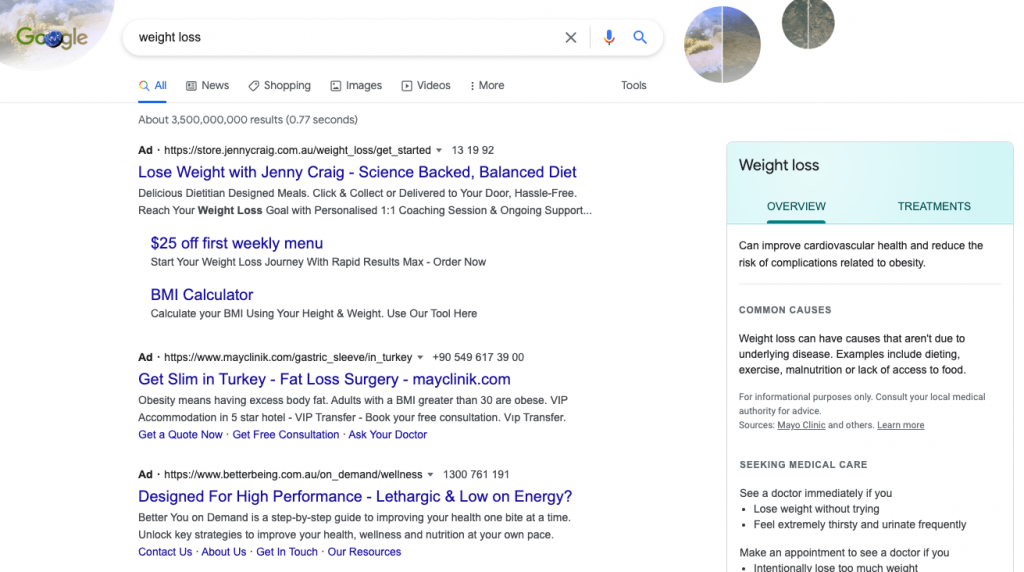Screen dimensions: 1024x572
Task: Open the More search options menu
Action: pos(487,86)
